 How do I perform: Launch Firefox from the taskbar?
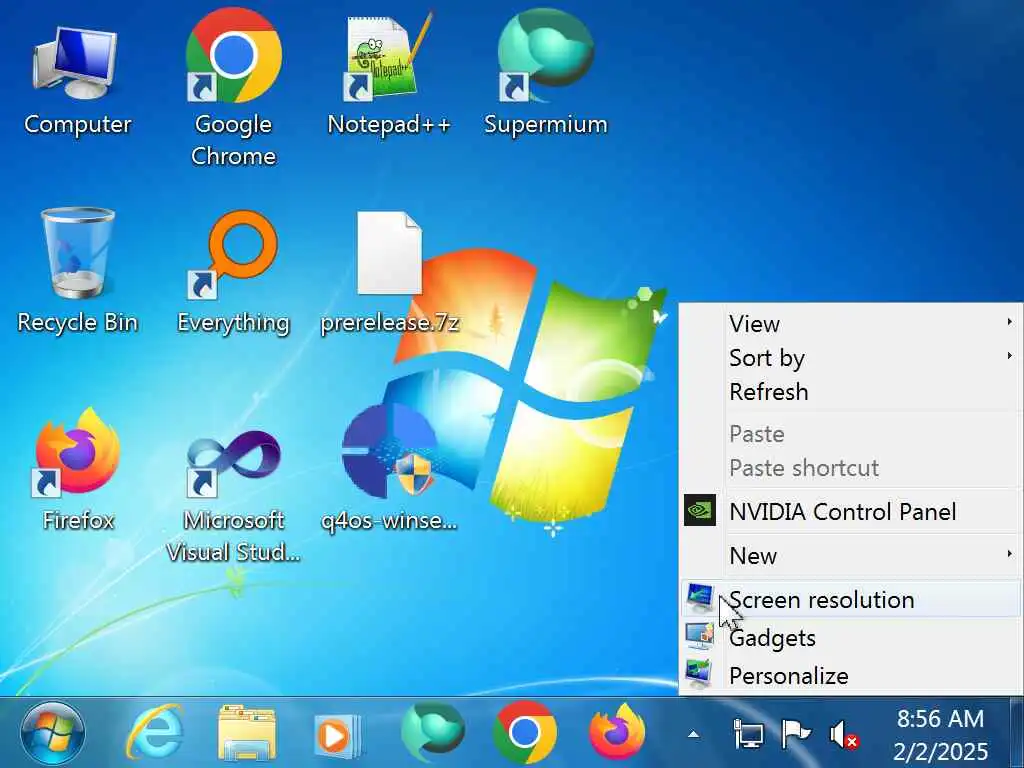point(617,733)
